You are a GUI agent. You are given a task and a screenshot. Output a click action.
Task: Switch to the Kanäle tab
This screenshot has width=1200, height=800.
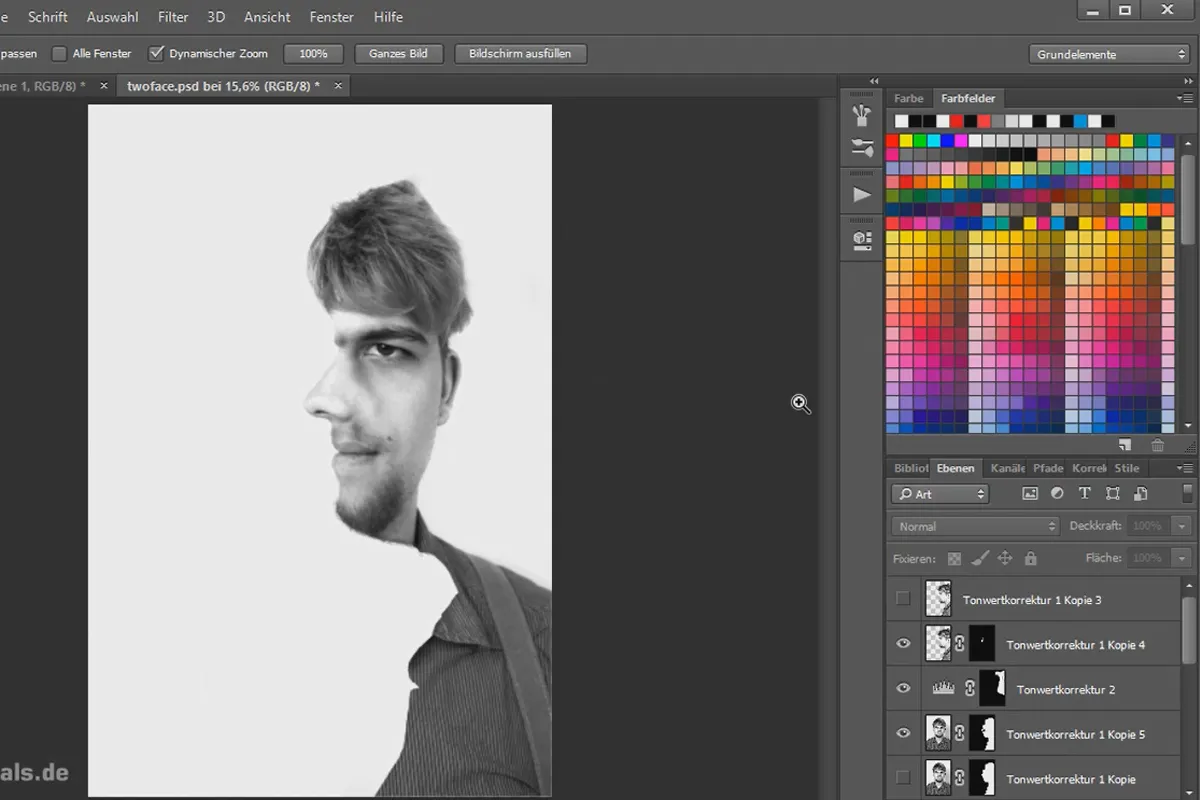coord(1007,468)
